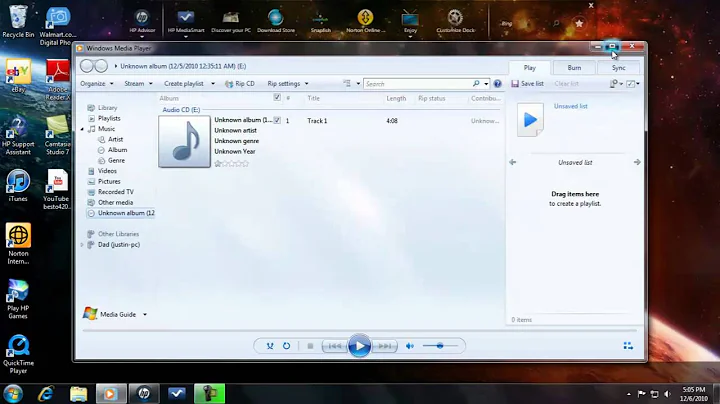Switch to Now Playing view icon
The height and width of the screenshot is (404, 720).
click(628, 346)
